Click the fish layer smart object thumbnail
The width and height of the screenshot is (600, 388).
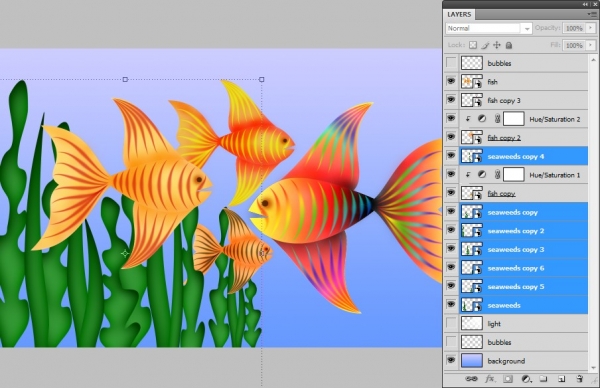tap(472, 82)
